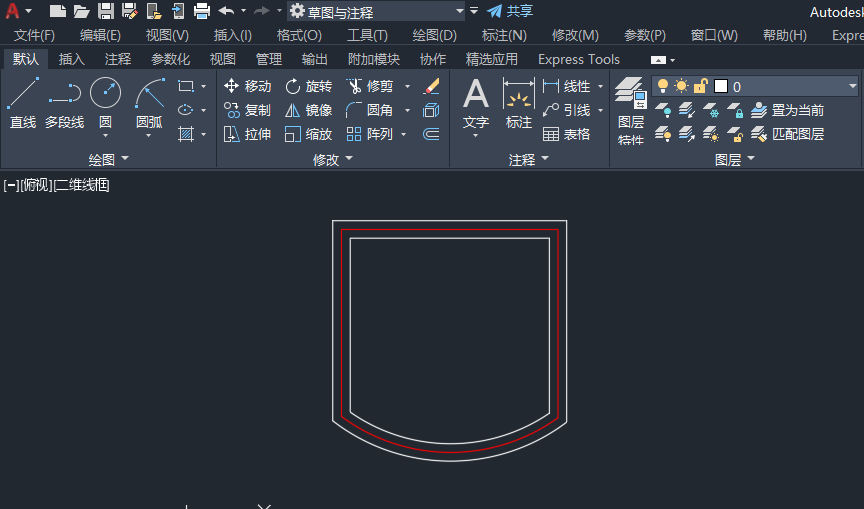
Task: Click the Undo arrow
Action: pyautogui.click(x=226, y=10)
